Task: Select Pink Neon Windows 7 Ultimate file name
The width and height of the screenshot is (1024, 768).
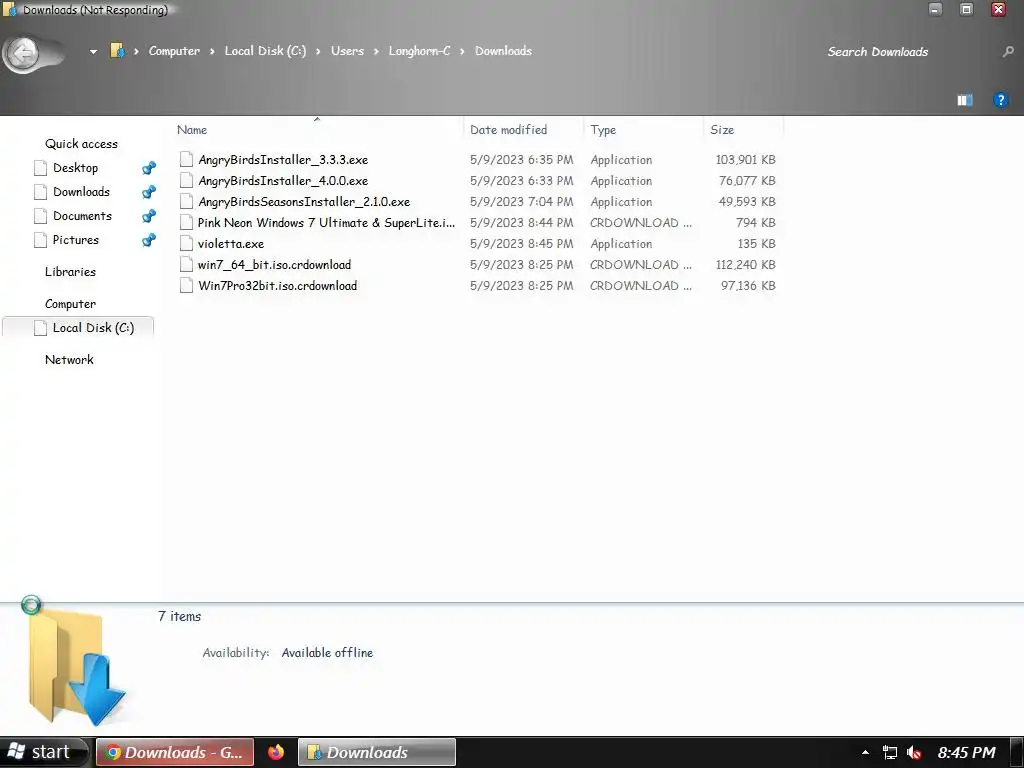Action: click(x=327, y=223)
